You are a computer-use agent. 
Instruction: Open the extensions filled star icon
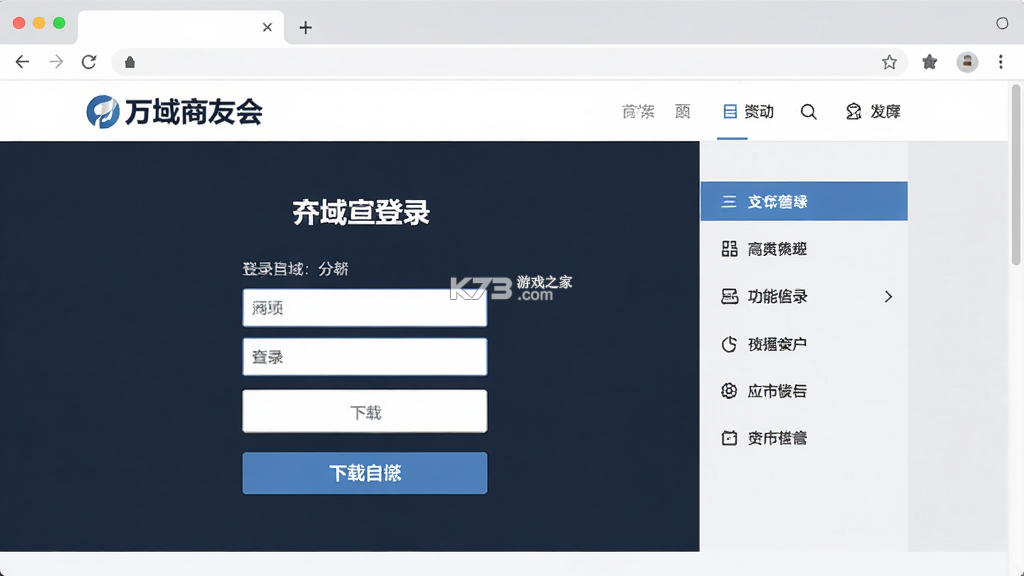point(929,62)
